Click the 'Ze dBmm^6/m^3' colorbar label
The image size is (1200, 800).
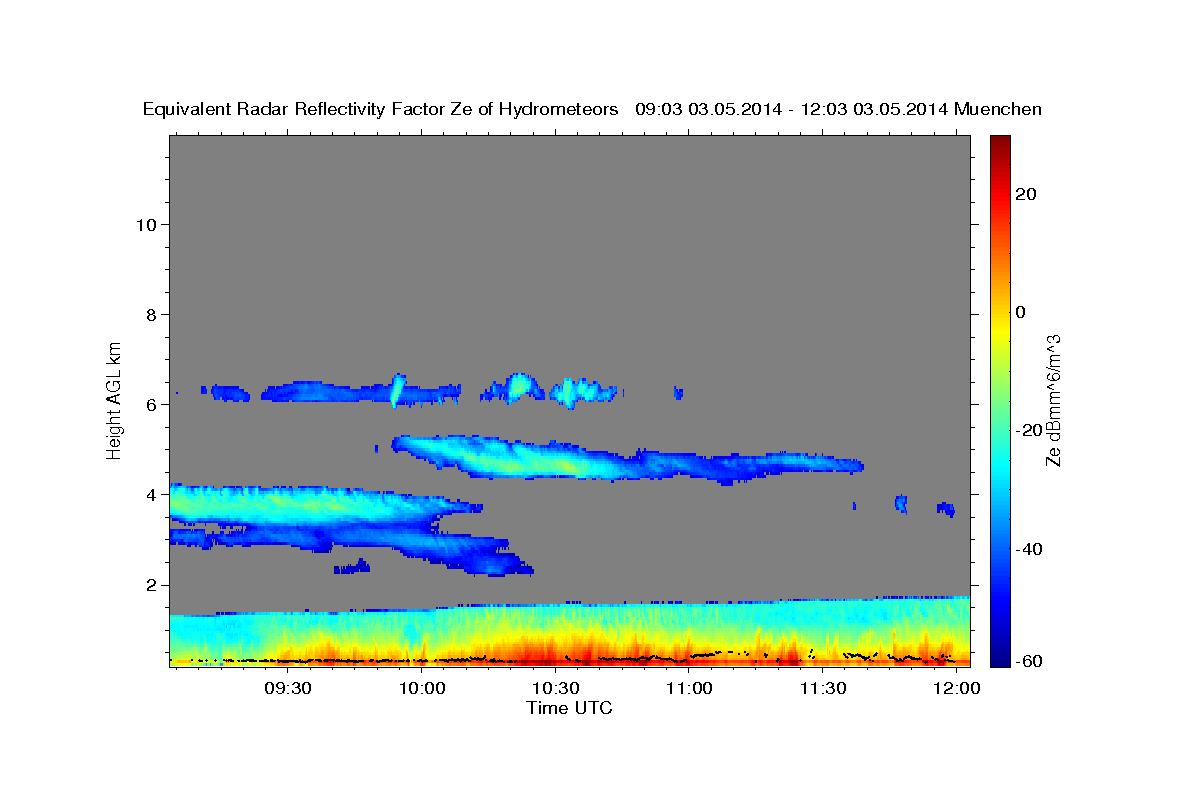[x=1053, y=400]
